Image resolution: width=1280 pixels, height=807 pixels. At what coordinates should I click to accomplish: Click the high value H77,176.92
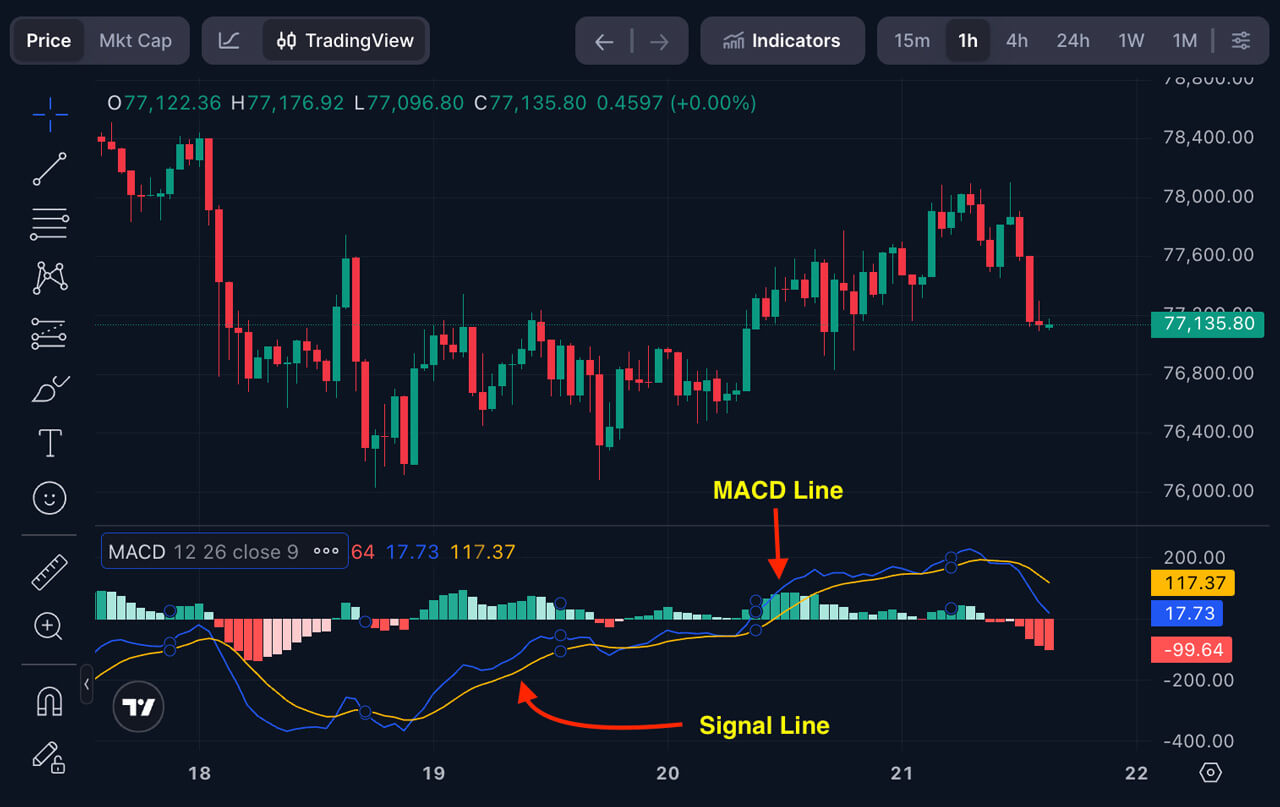pyautogui.click(x=287, y=103)
